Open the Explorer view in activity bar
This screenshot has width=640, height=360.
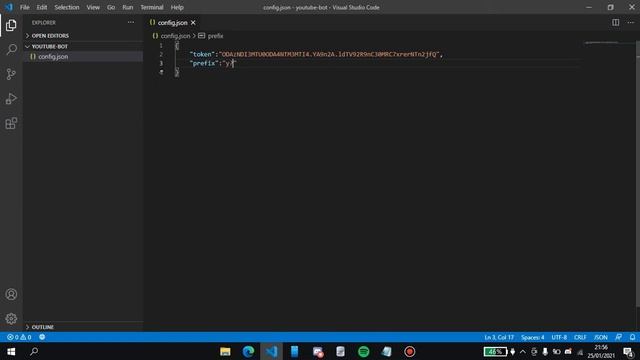[x=11, y=25]
